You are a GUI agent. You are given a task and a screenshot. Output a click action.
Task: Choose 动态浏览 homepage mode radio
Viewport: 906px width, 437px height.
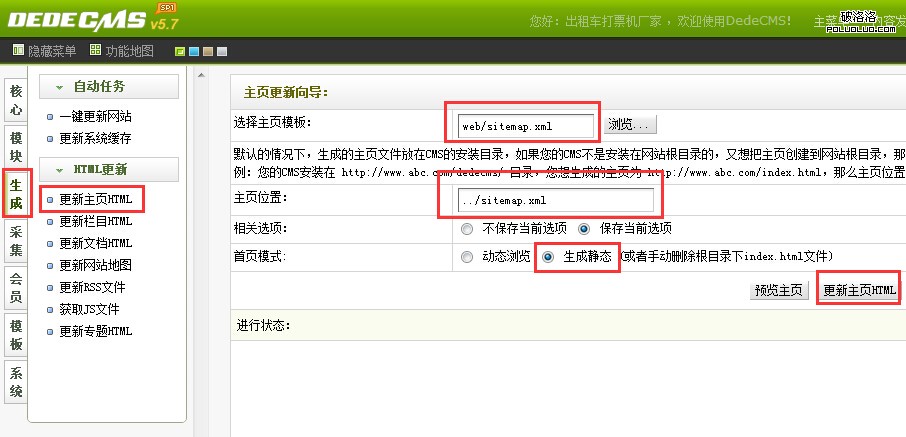pyautogui.click(x=467, y=257)
